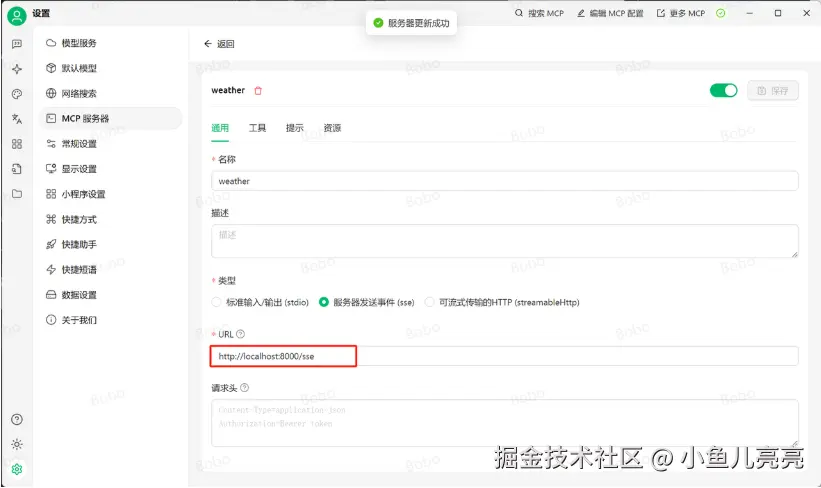The width and height of the screenshot is (821, 488).
Task: Maximize the settings window
Action: pos(778,14)
